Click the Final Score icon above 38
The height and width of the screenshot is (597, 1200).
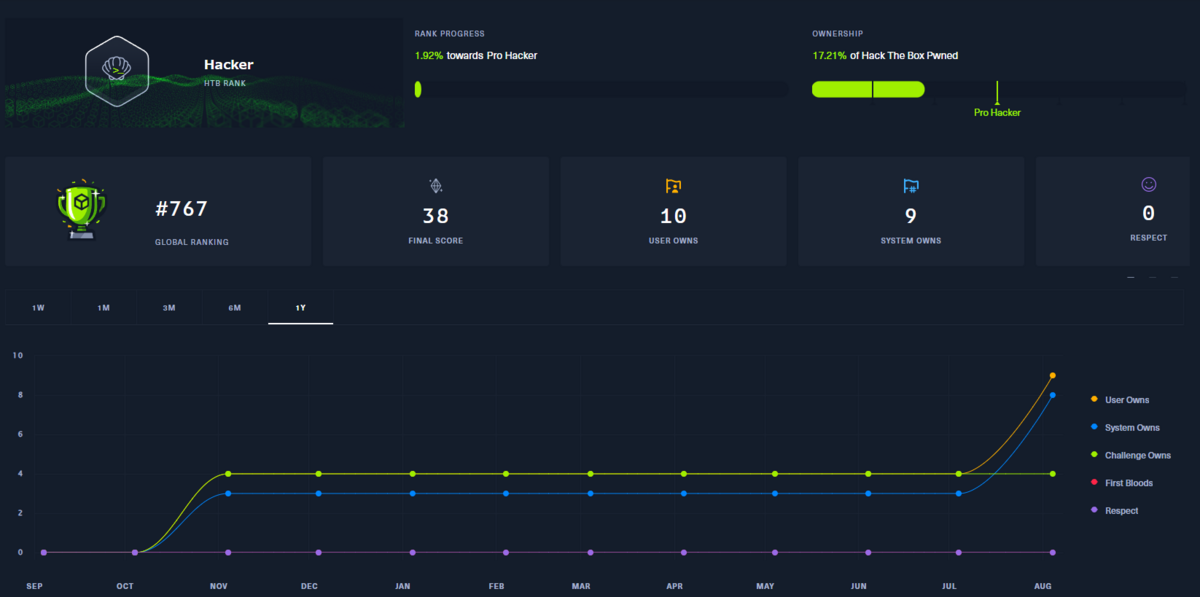(x=435, y=185)
